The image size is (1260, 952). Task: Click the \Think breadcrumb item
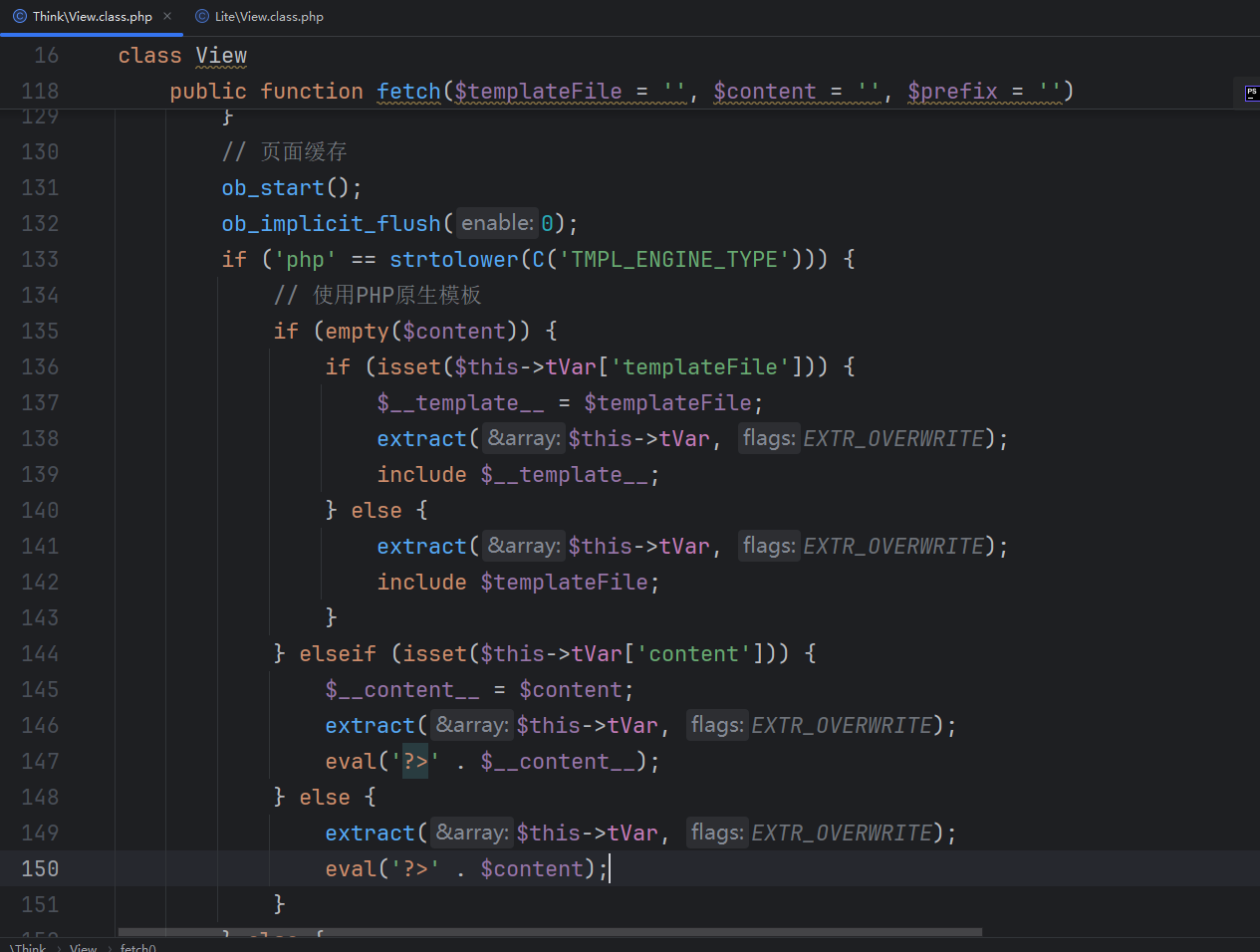click(x=29, y=947)
